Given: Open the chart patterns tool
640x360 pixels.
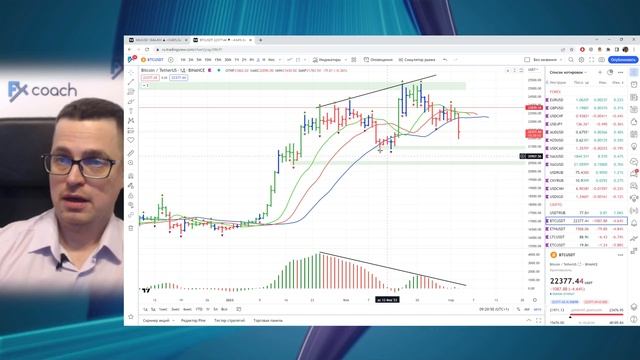Looking at the screenshot, I should 131,121.
